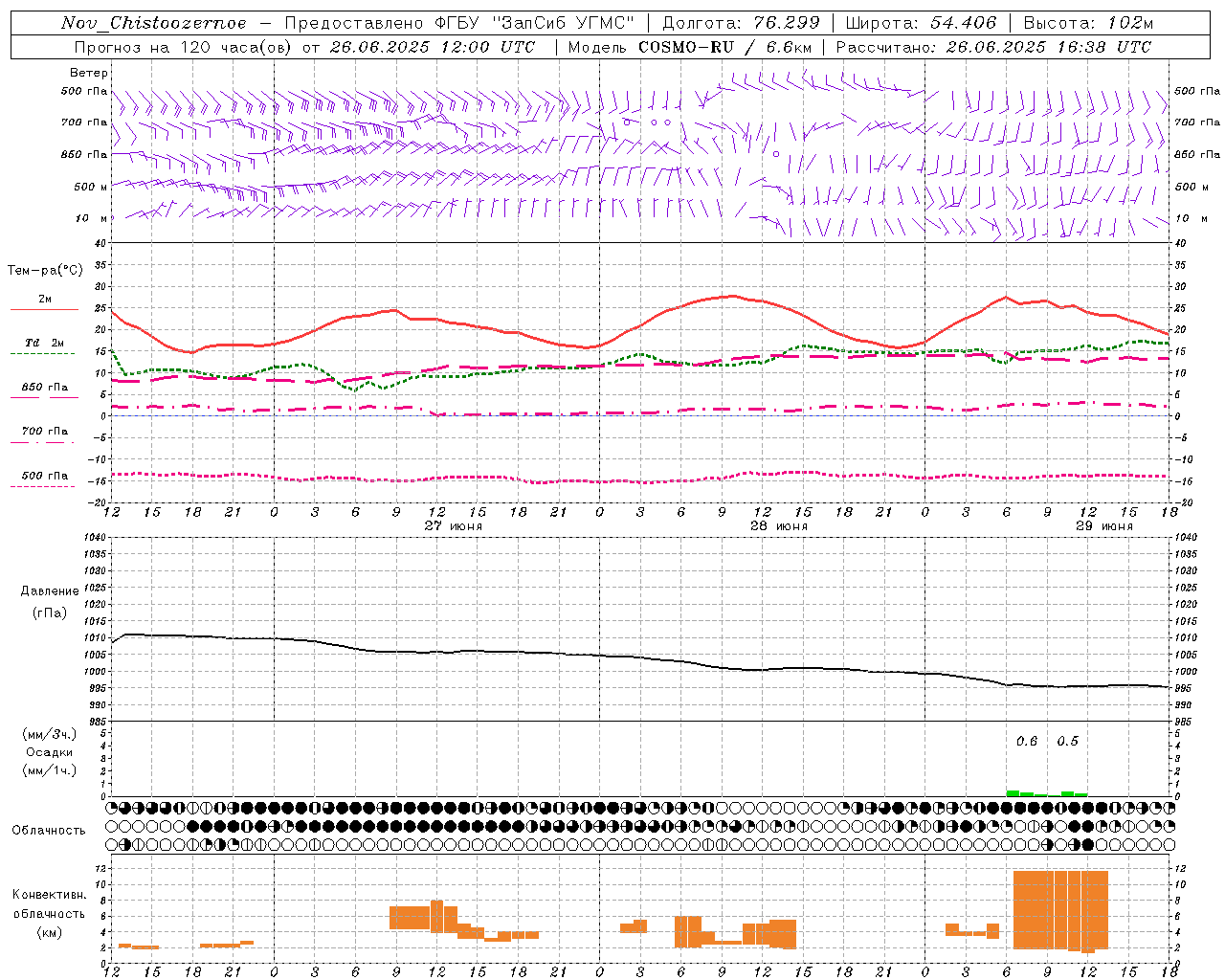Select the 'Предоставлено ФГБУ "ЗапСиб УГМС"' provider text
This screenshot has width=1225, height=980.
pyautogui.click(x=460, y=23)
